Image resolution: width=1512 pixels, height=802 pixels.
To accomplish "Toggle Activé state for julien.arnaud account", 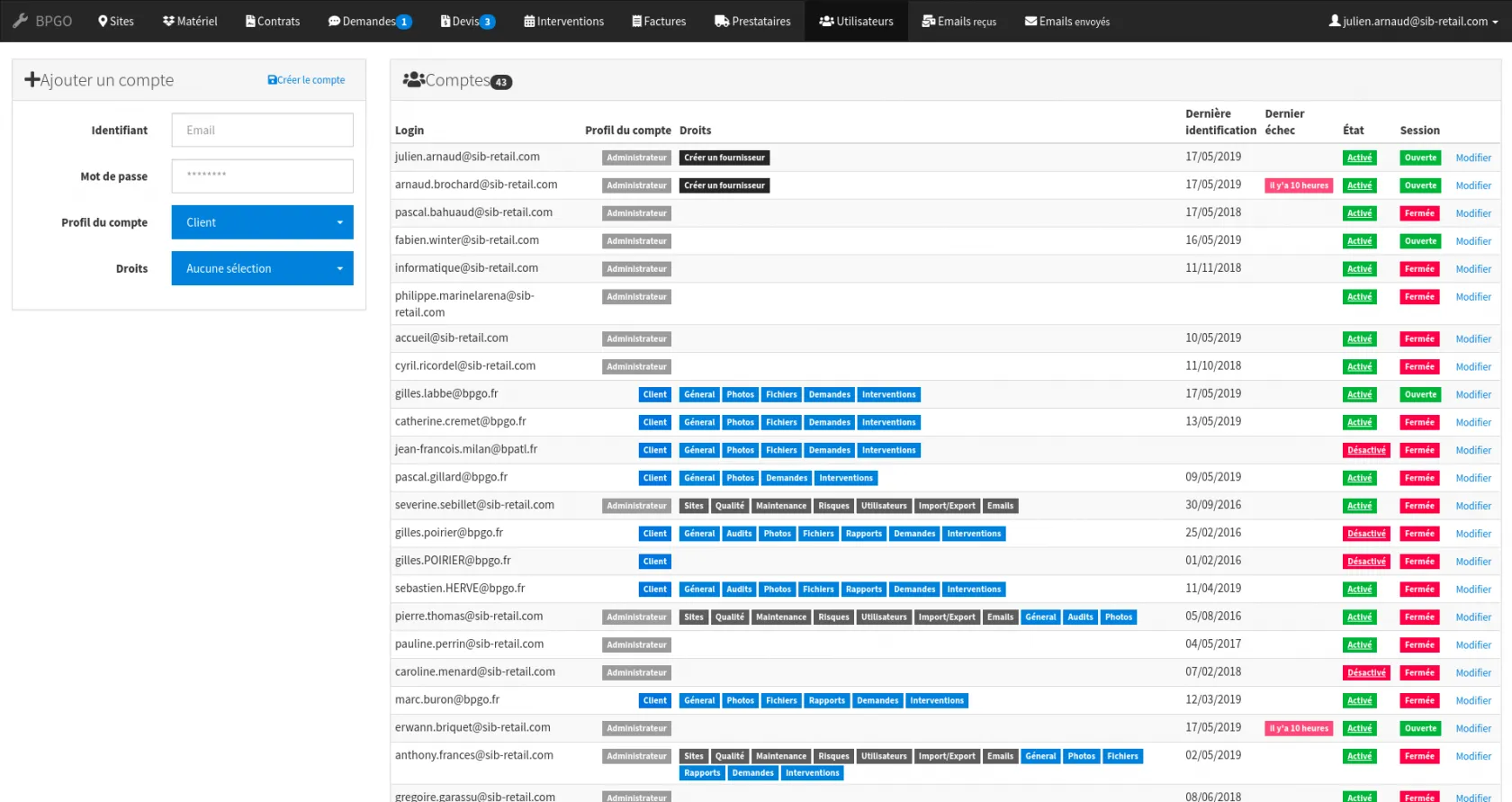I will [1359, 158].
